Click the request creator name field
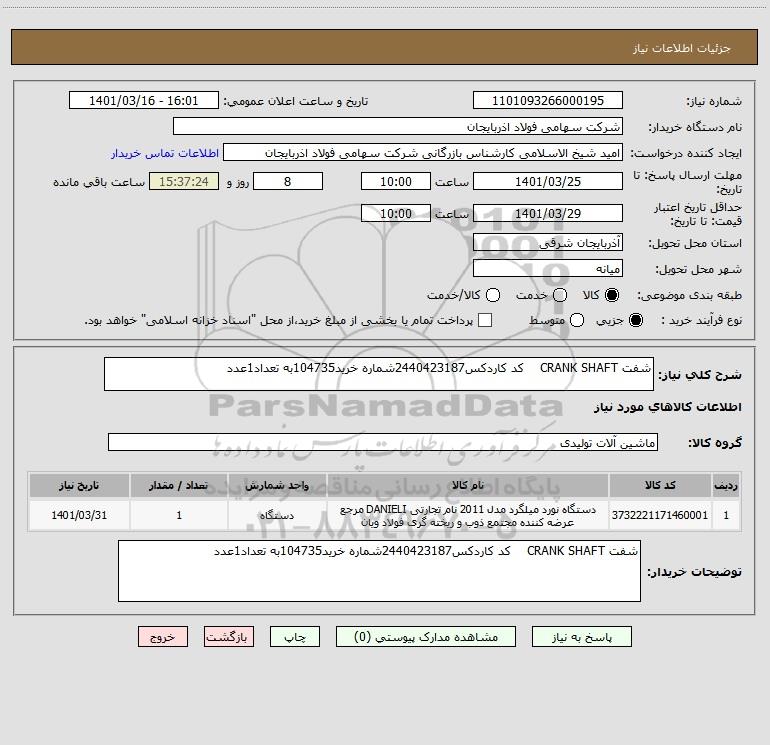The image size is (770, 745). (423, 153)
